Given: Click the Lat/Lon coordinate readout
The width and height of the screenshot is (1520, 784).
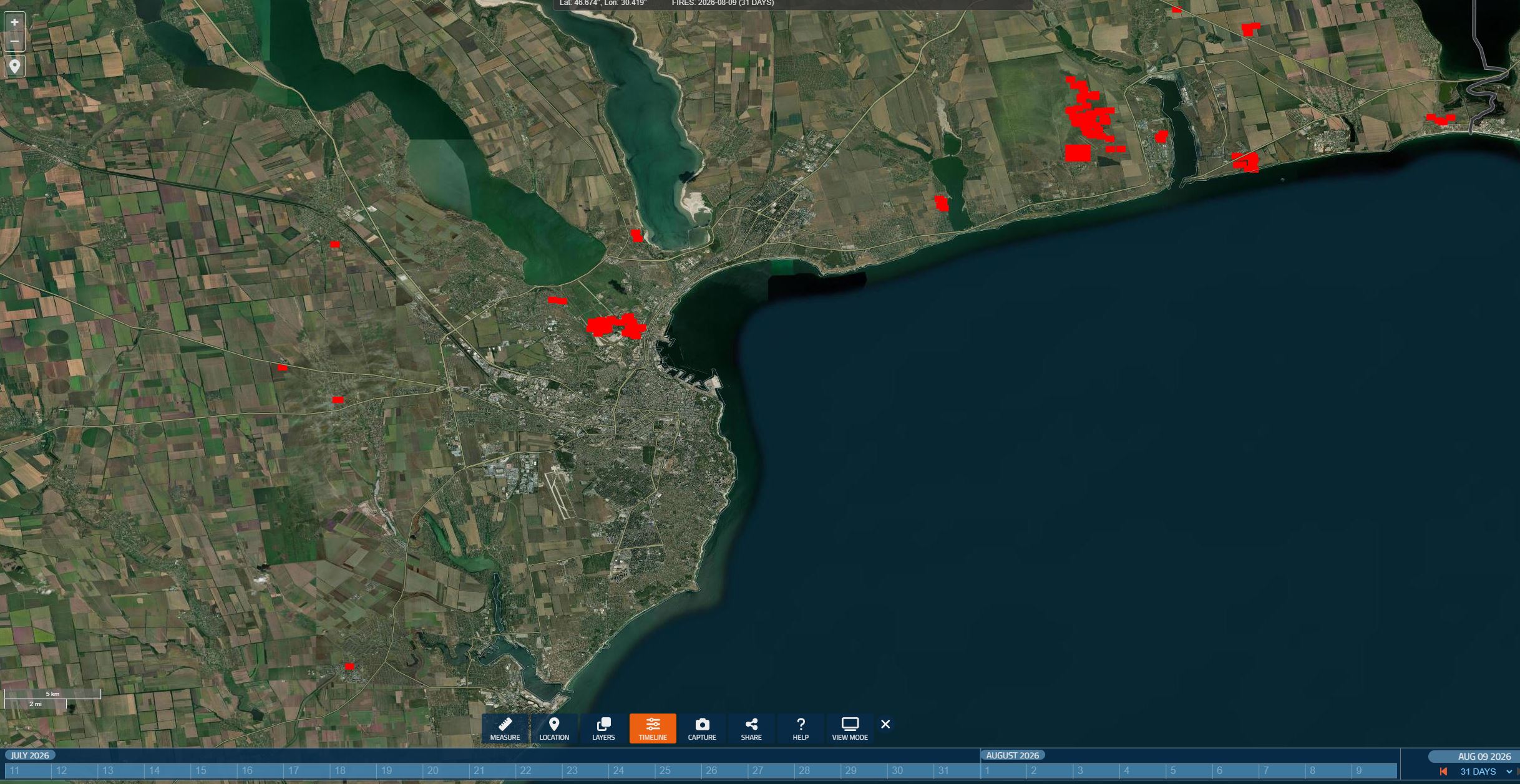Looking at the screenshot, I should 603,3.
